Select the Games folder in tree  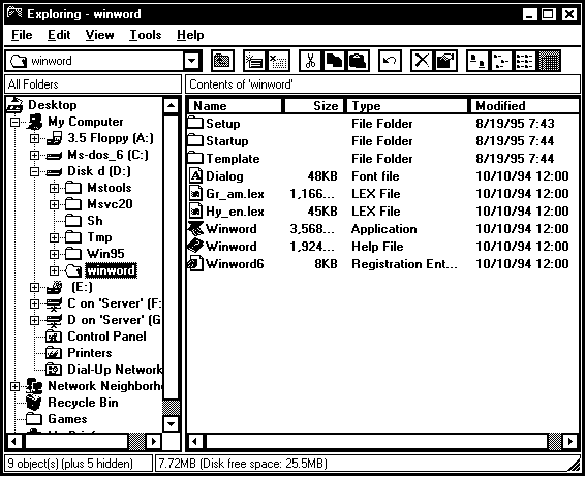(68, 419)
